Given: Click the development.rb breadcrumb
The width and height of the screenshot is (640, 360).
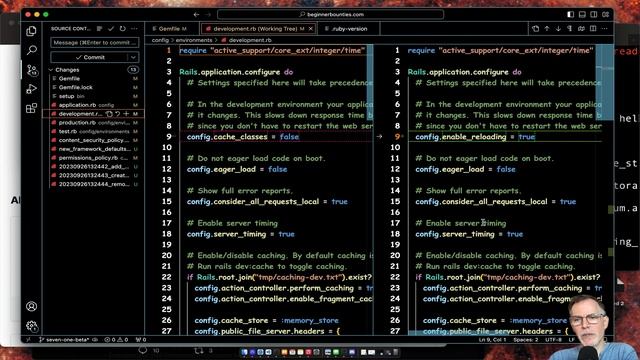Looking at the screenshot, I should click(250, 40).
